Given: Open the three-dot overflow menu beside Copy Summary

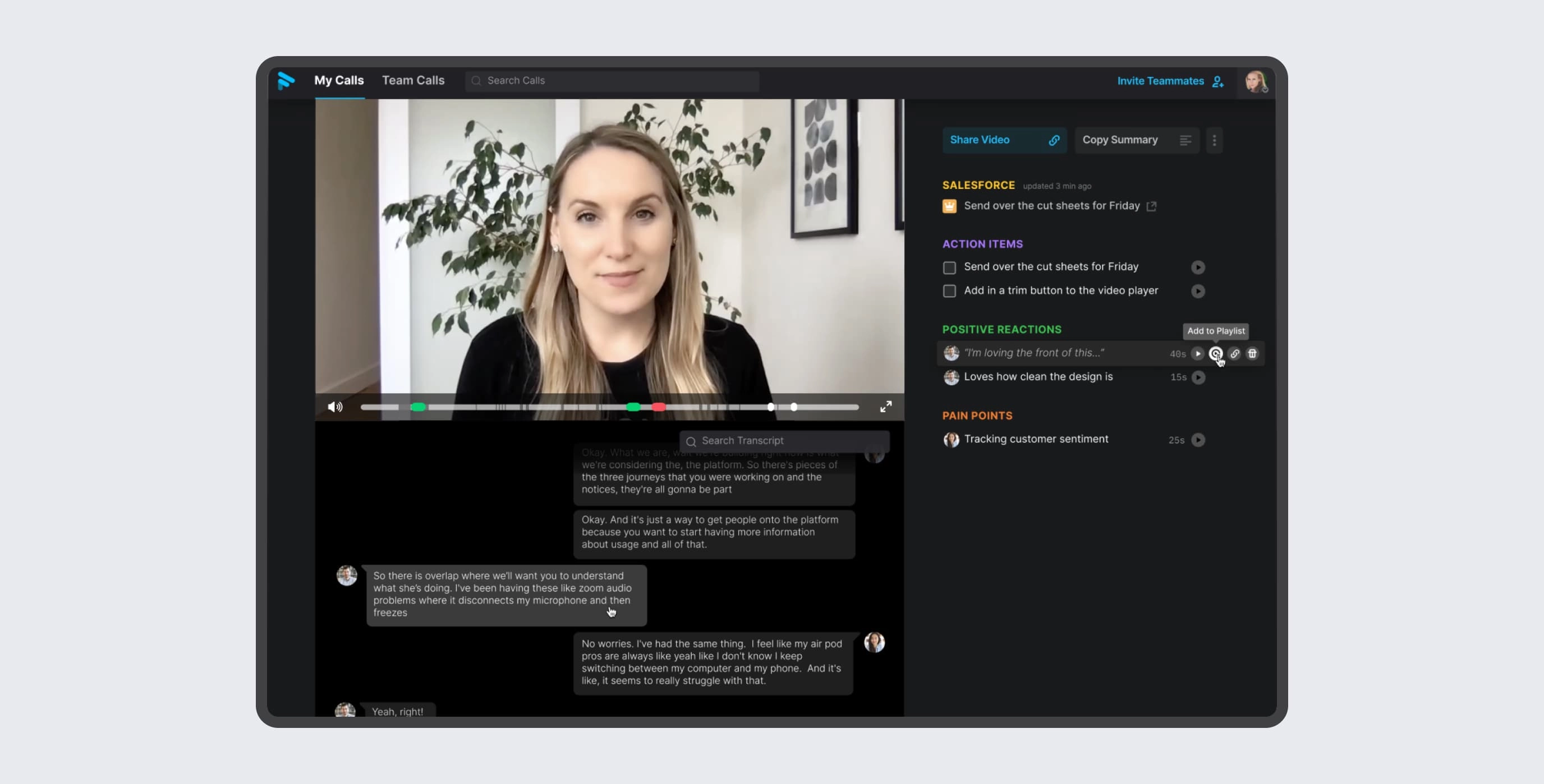Looking at the screenshot, I should click(1214, 140).
